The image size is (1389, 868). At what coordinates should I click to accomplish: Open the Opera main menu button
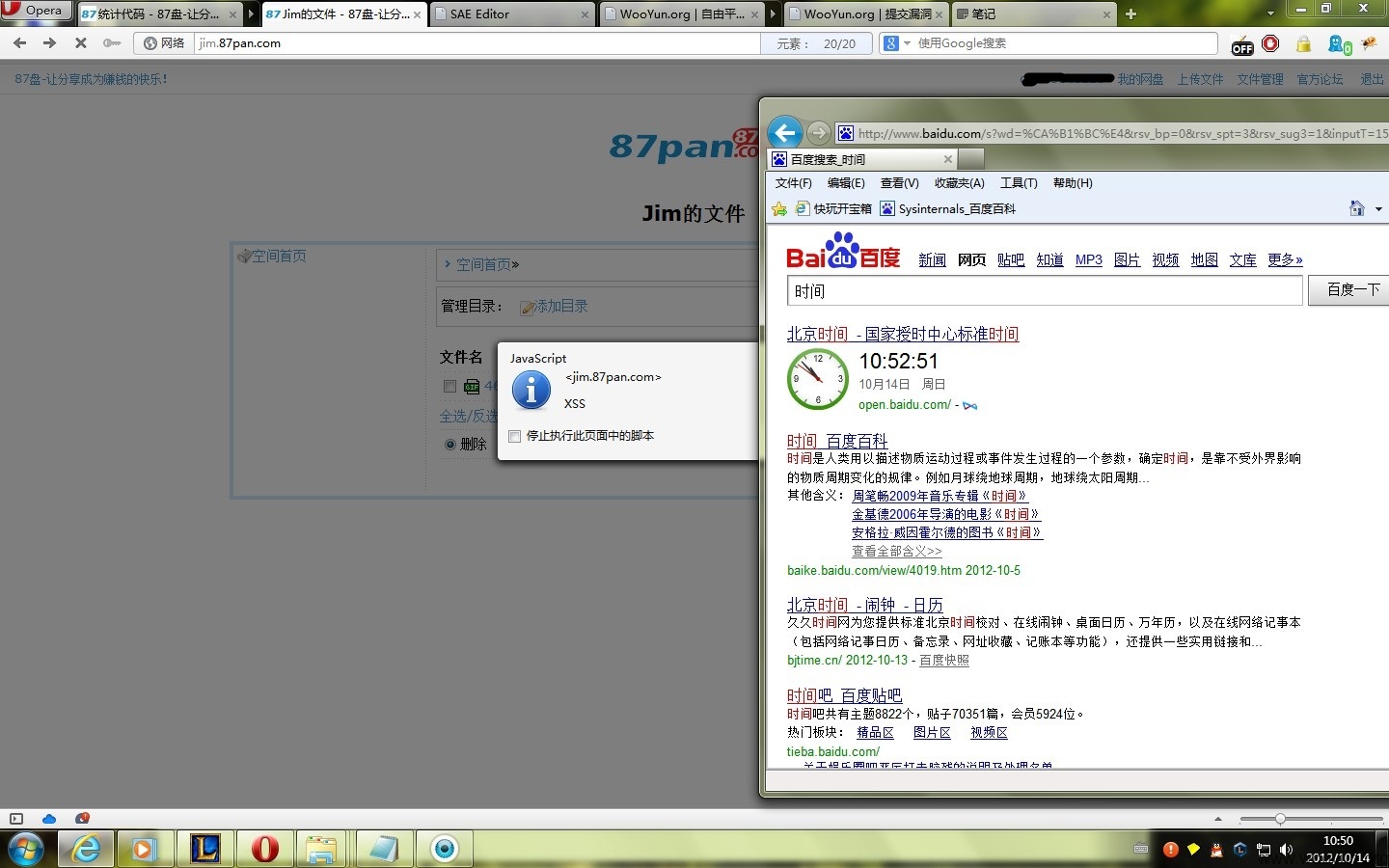[36, 11]
